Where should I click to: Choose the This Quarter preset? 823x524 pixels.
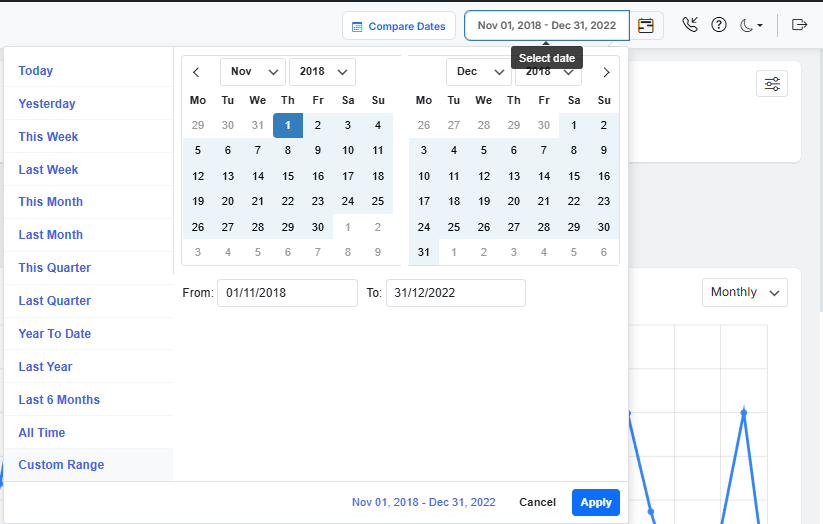pyautogui.click(x=54, y=268)
